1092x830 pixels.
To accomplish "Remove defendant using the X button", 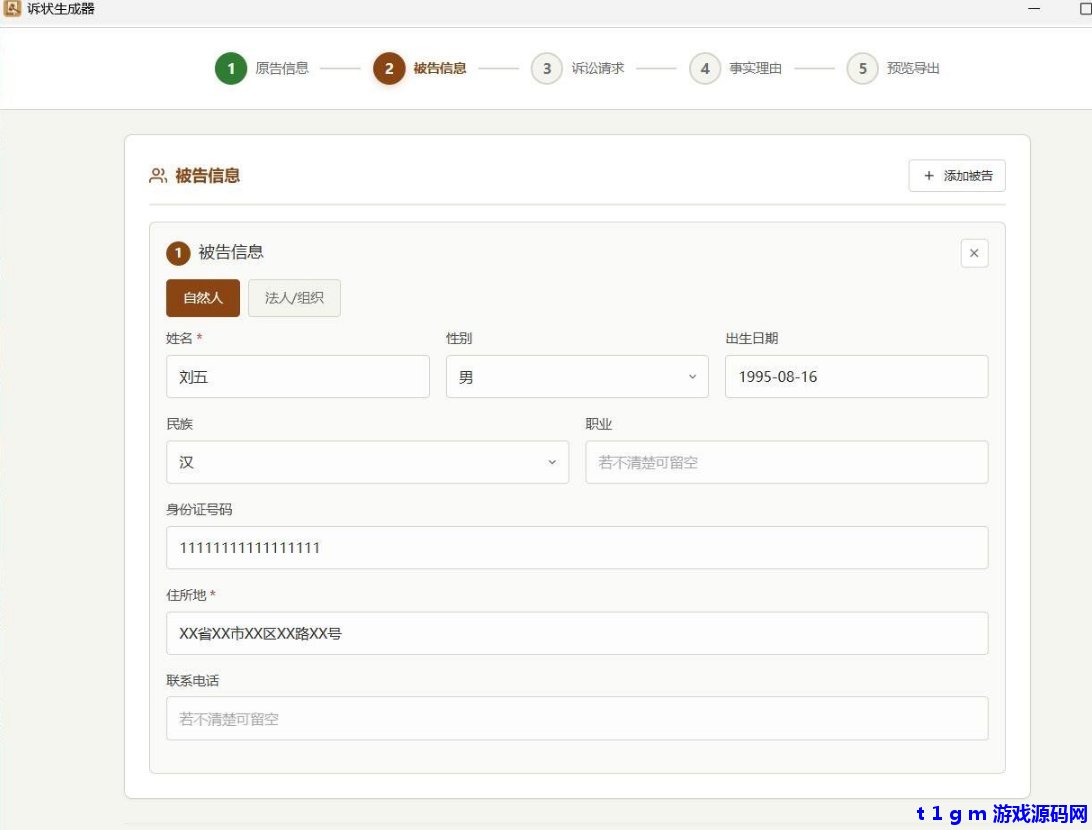I will coord(974,253).
